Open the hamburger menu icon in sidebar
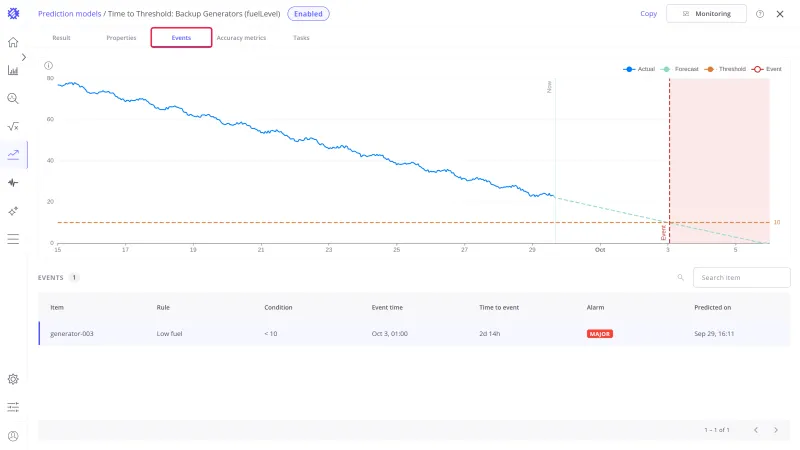This screenshot has height=450, width=800. (x=13, y=239)
